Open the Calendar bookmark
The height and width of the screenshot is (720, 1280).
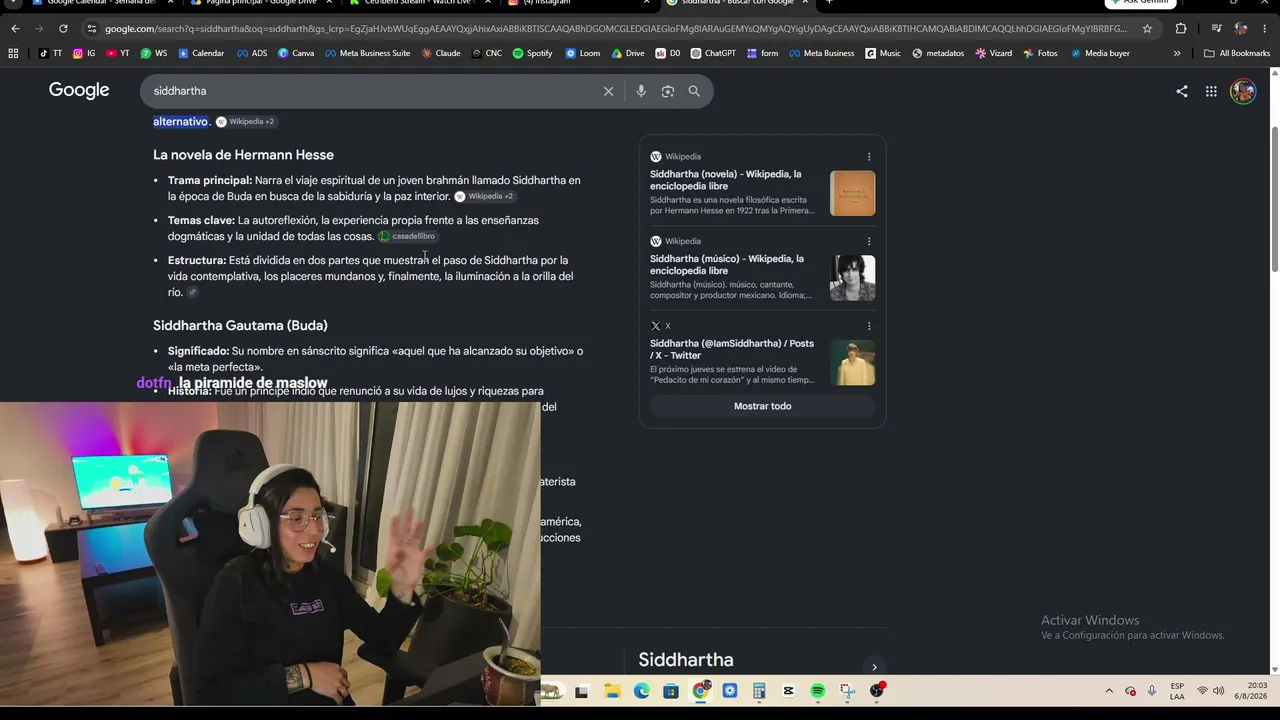coord(201,53)
